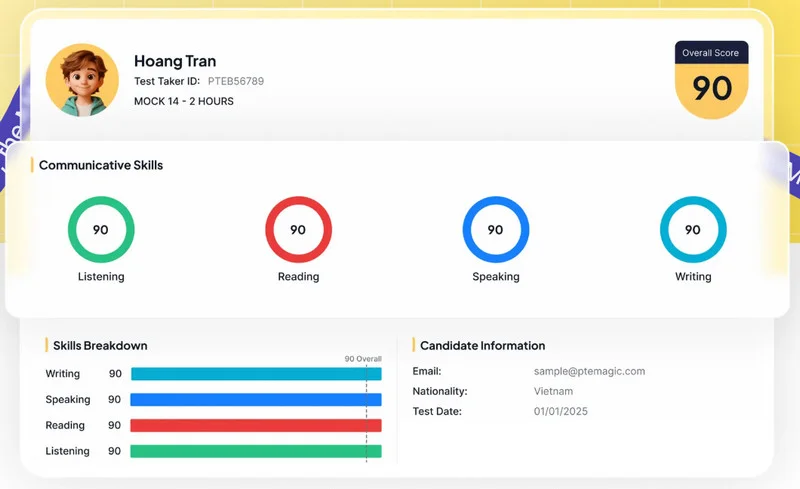The width and height of the screenshot is (800, 489).
Task: Select the teal Writing score ring
Action: tap(693, 230)
